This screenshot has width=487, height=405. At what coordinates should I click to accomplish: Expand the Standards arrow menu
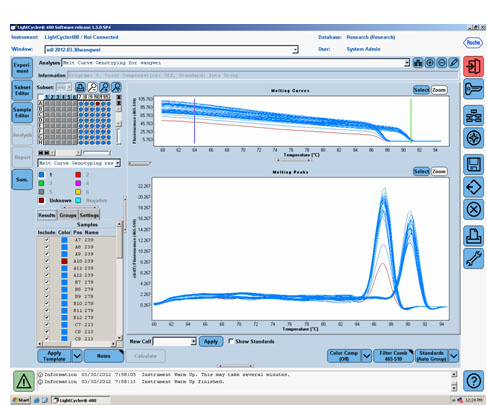pos(454,356)
